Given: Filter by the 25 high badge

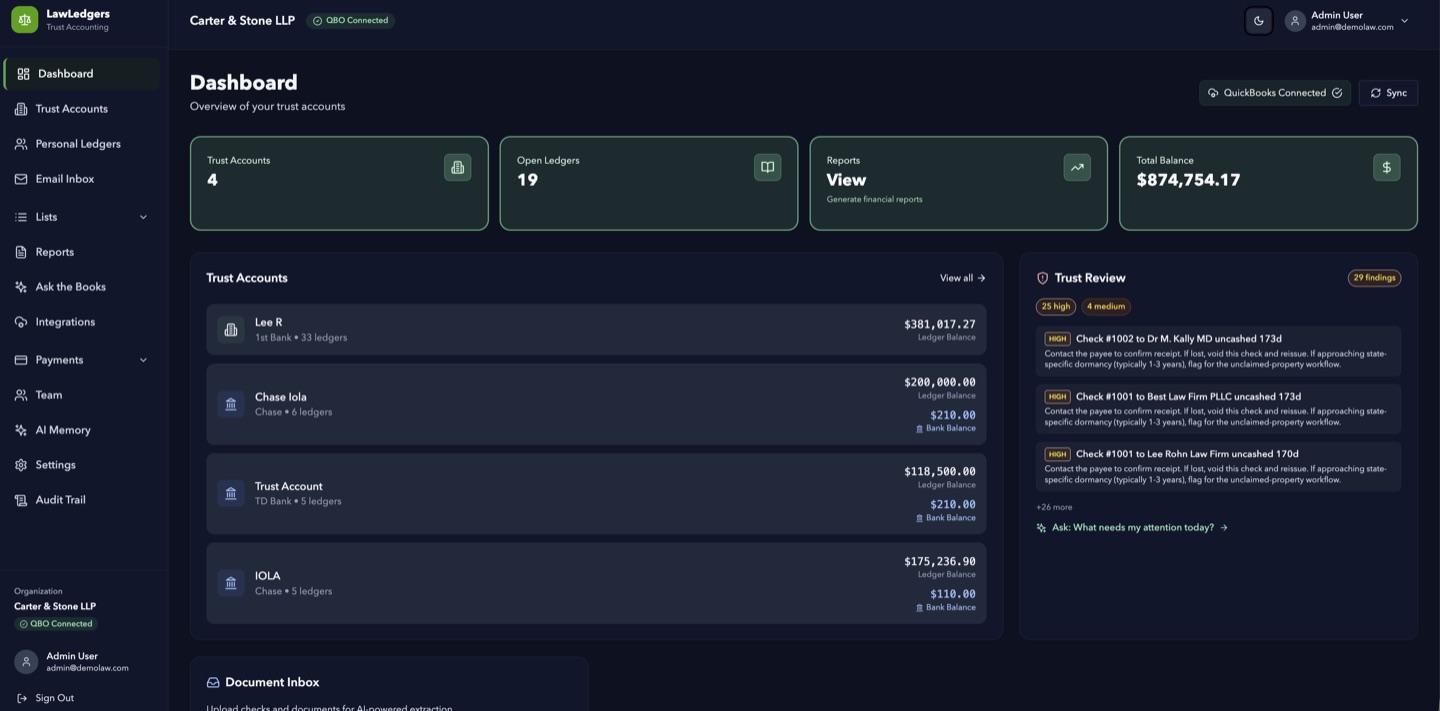Looking at the screenshot, I should [x=1055, y=307].
